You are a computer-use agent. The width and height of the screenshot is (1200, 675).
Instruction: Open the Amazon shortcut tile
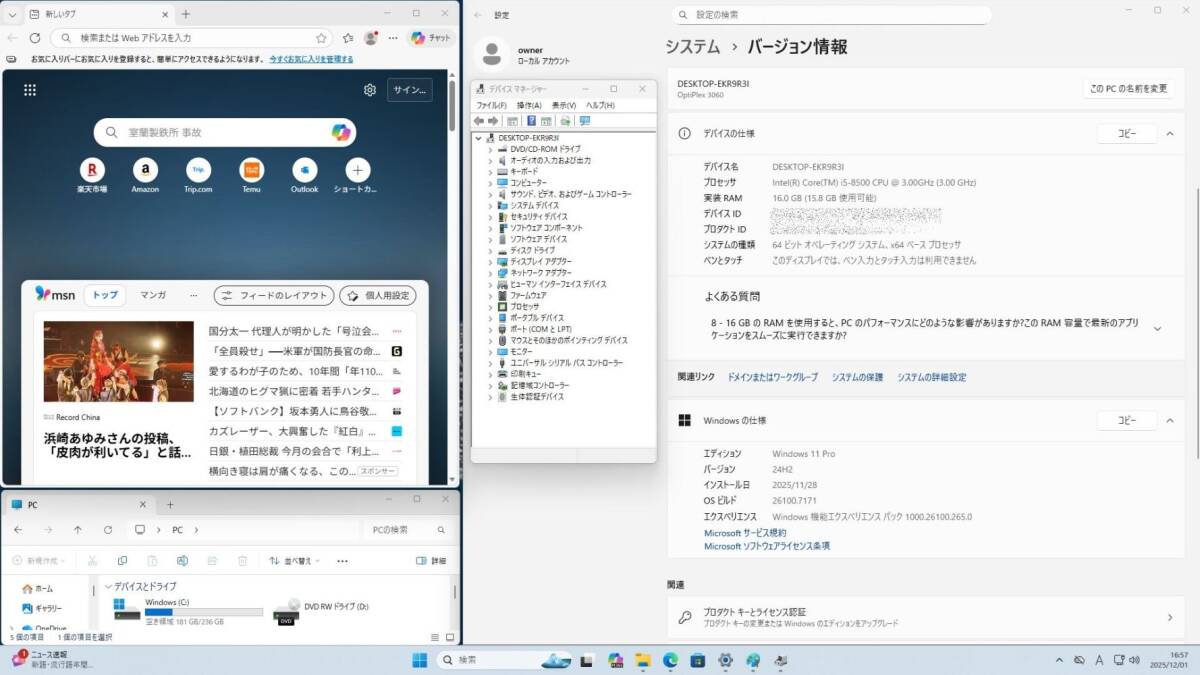pyautogui.click(x=145, y=170)
